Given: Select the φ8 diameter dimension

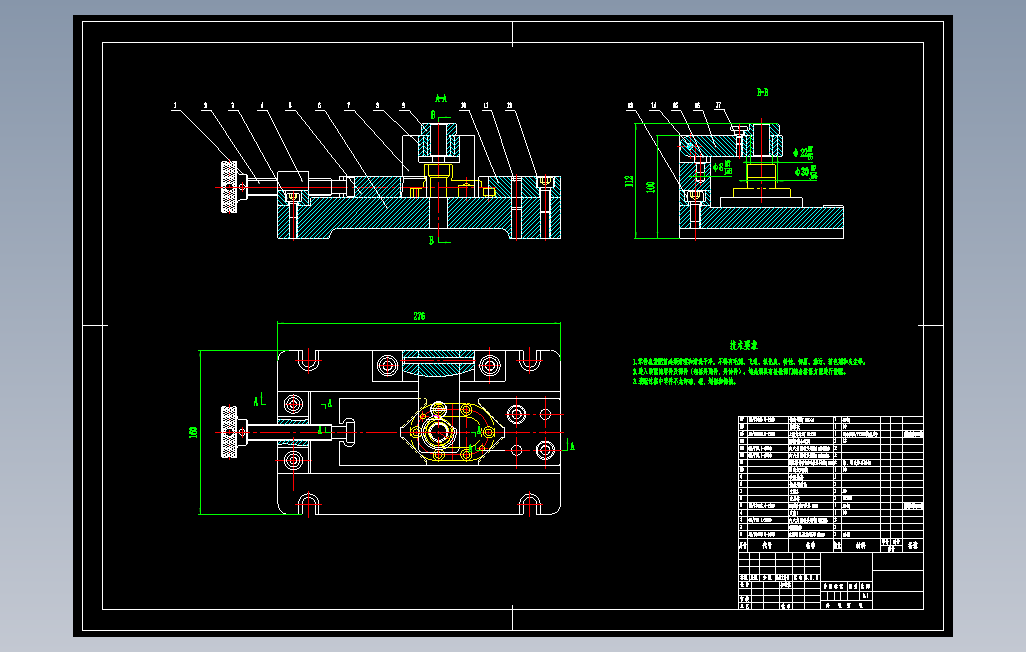Looking at the screenshot, I should (x=722, y=168).
